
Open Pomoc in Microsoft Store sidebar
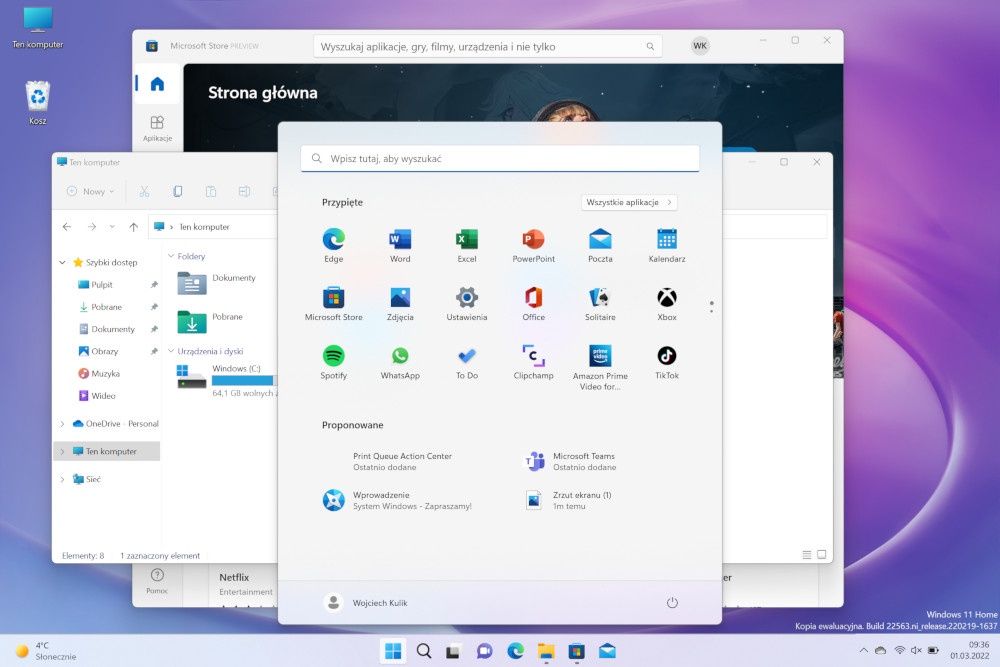pyautogui.click(x=157, y=581)
